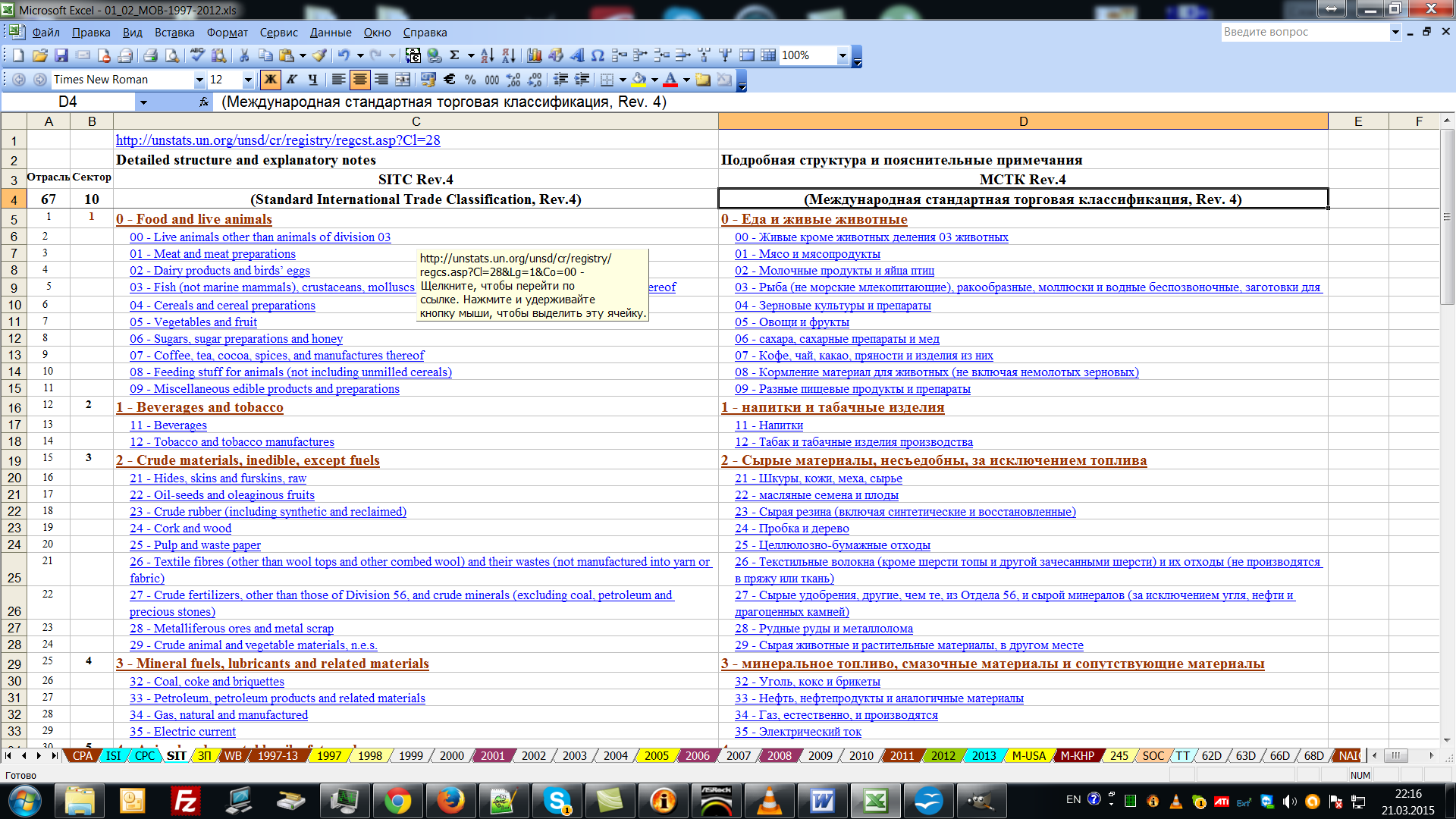This screenshot has height=819, width=1456.
Task: Open the Times New Roman font dropdown
Action: click(199, 80)
